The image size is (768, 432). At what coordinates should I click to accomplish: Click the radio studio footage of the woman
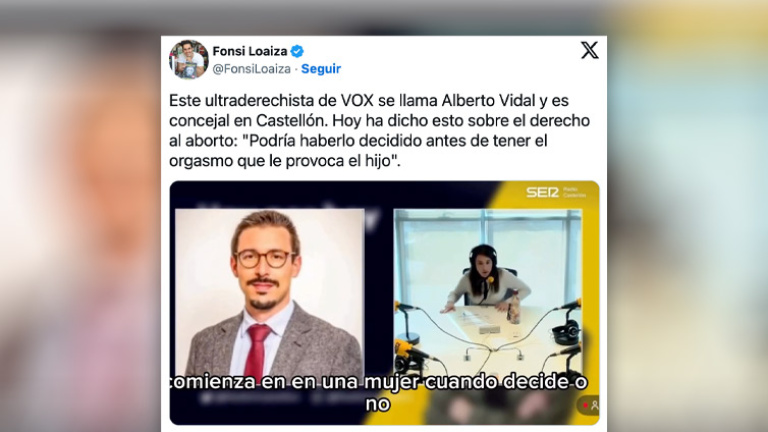[488, 294]
